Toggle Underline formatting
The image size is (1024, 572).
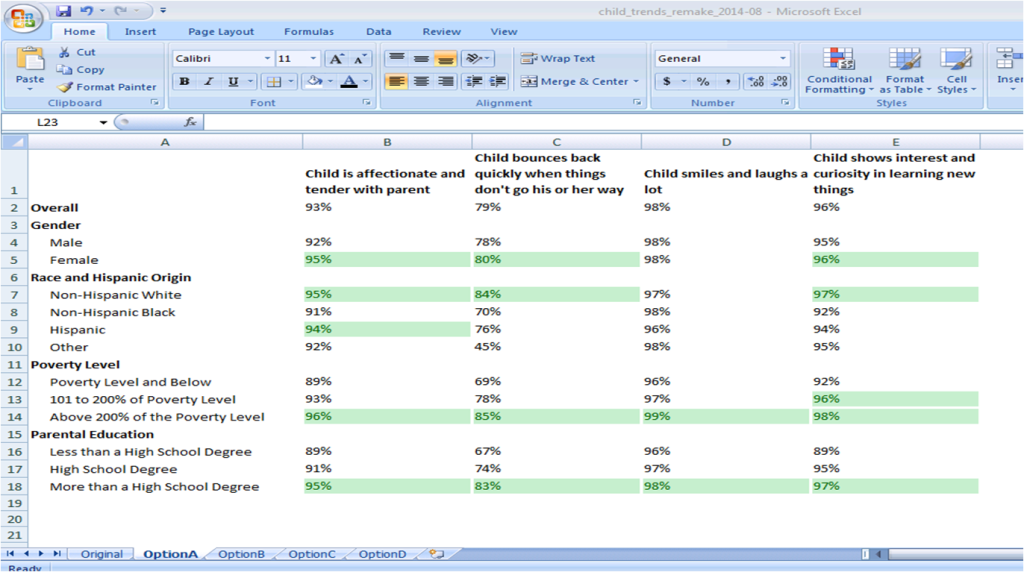point(232,82)
